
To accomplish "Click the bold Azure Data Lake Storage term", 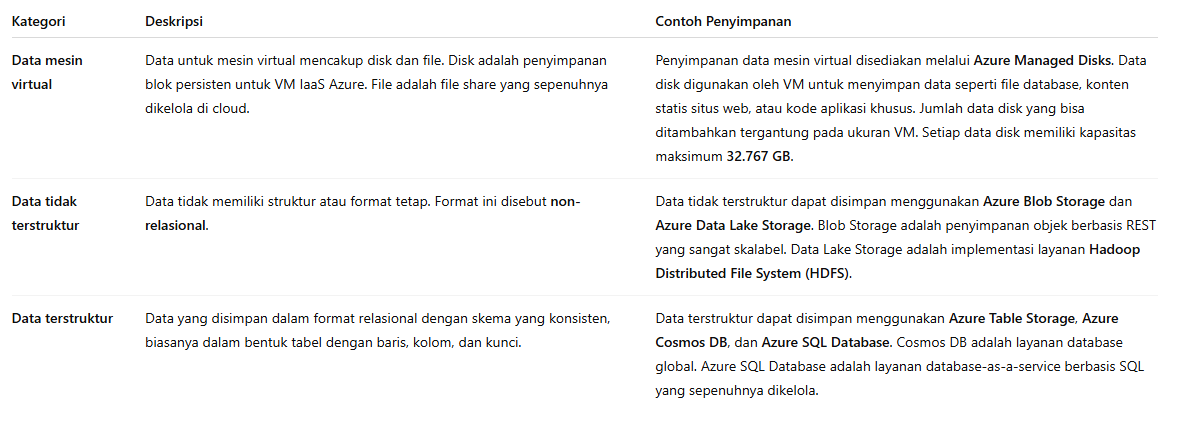I will click(x=732, y=226).
